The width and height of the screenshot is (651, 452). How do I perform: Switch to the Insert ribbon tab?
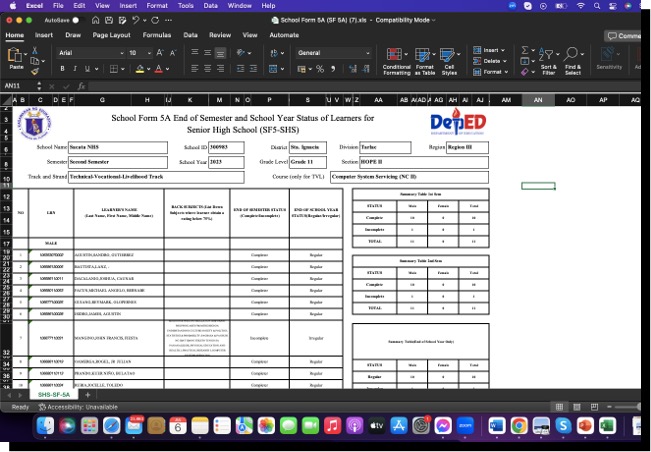(44, 35)
